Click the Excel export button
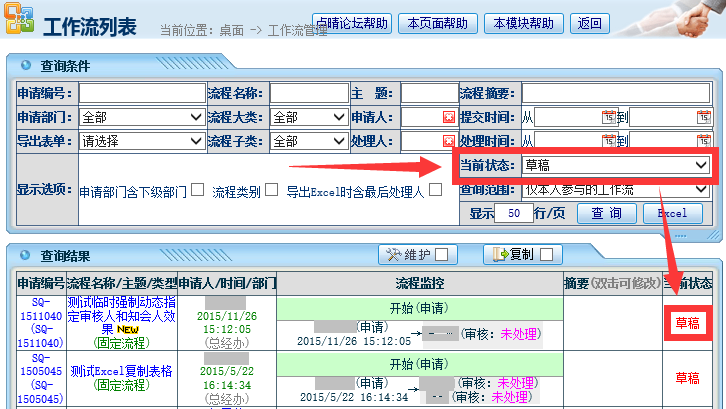 pyautogui.click(x=672, y=213)
